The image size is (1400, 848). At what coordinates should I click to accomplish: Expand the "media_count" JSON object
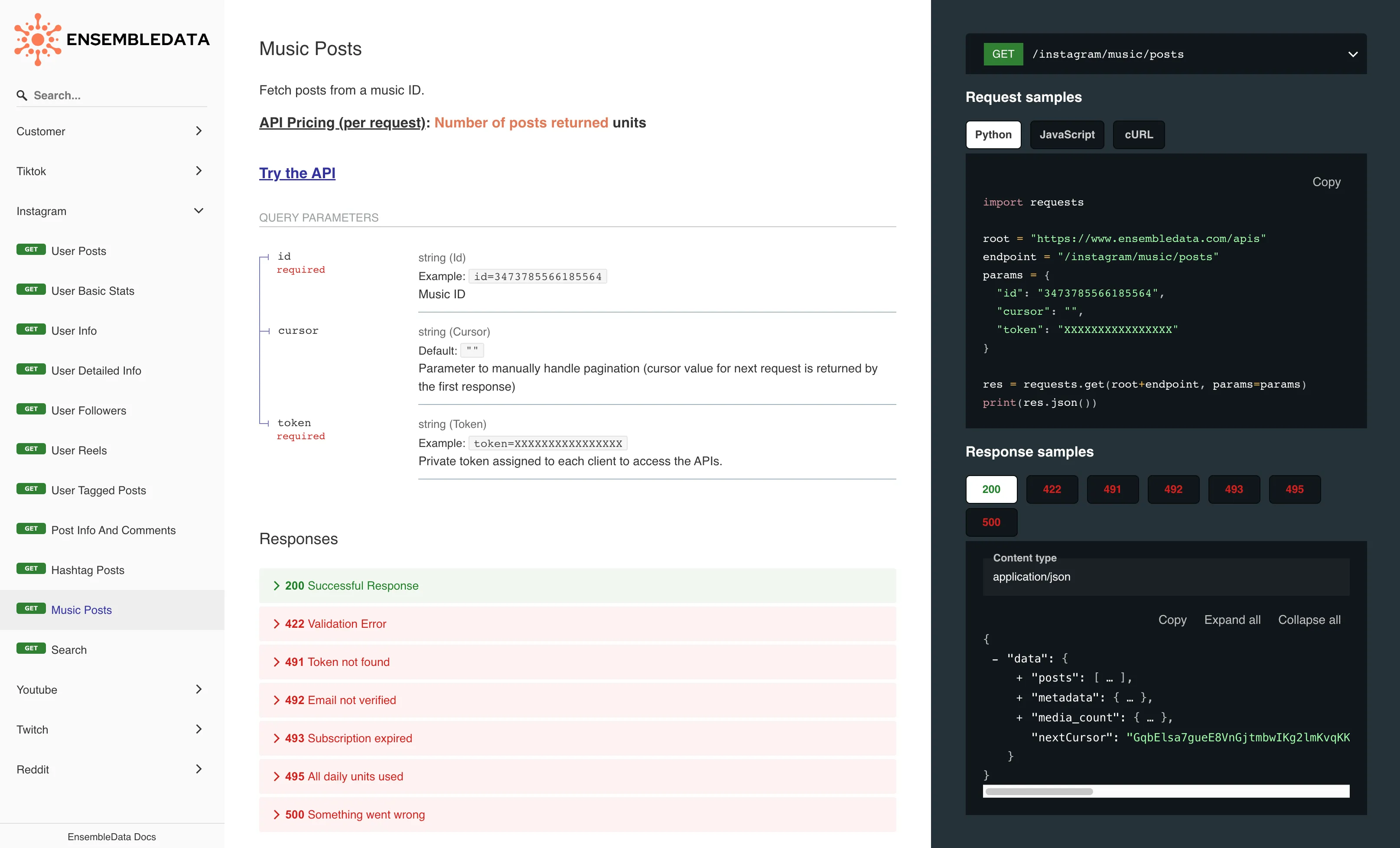(1019, 718)
